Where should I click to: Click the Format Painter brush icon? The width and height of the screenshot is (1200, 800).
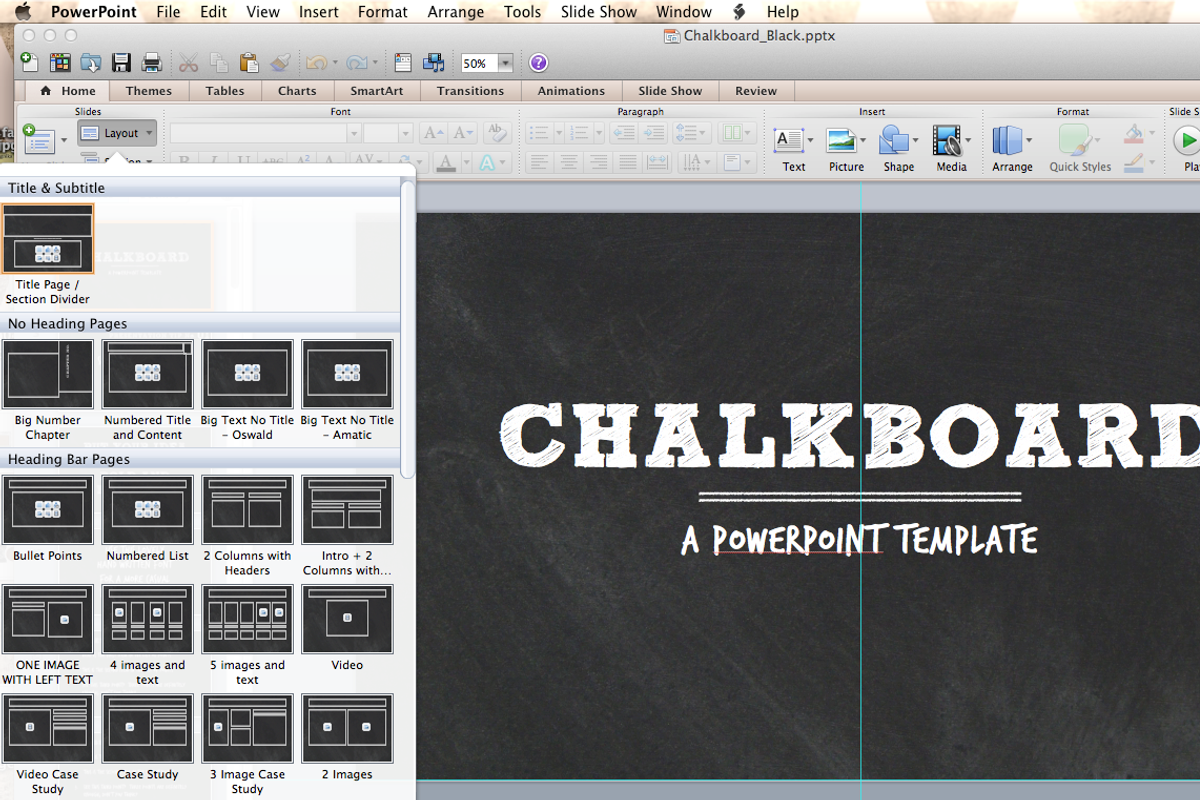point(280,63)
